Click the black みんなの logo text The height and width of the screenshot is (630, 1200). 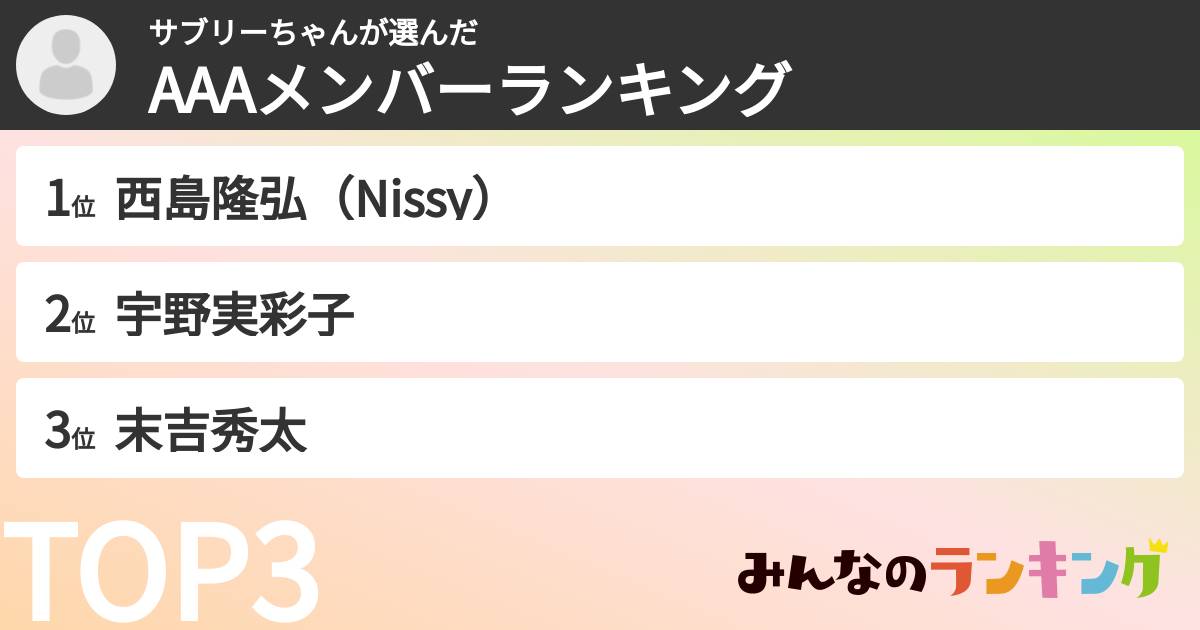tap(832, 574)
